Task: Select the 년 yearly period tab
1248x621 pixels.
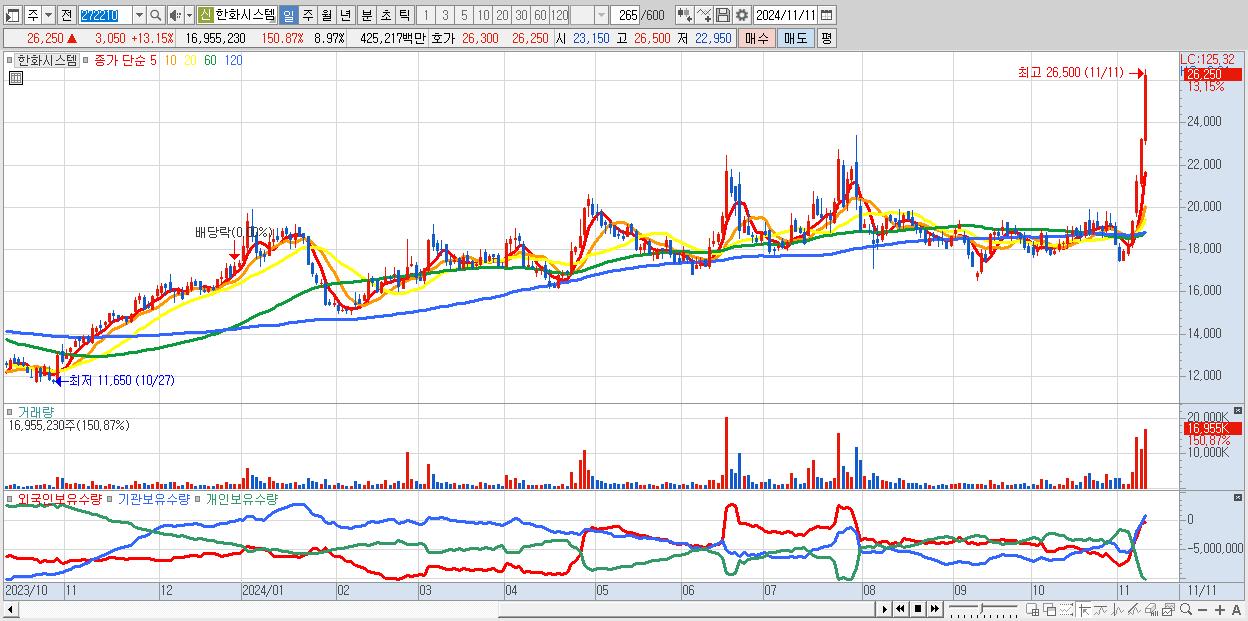Action: click(345, 15)
